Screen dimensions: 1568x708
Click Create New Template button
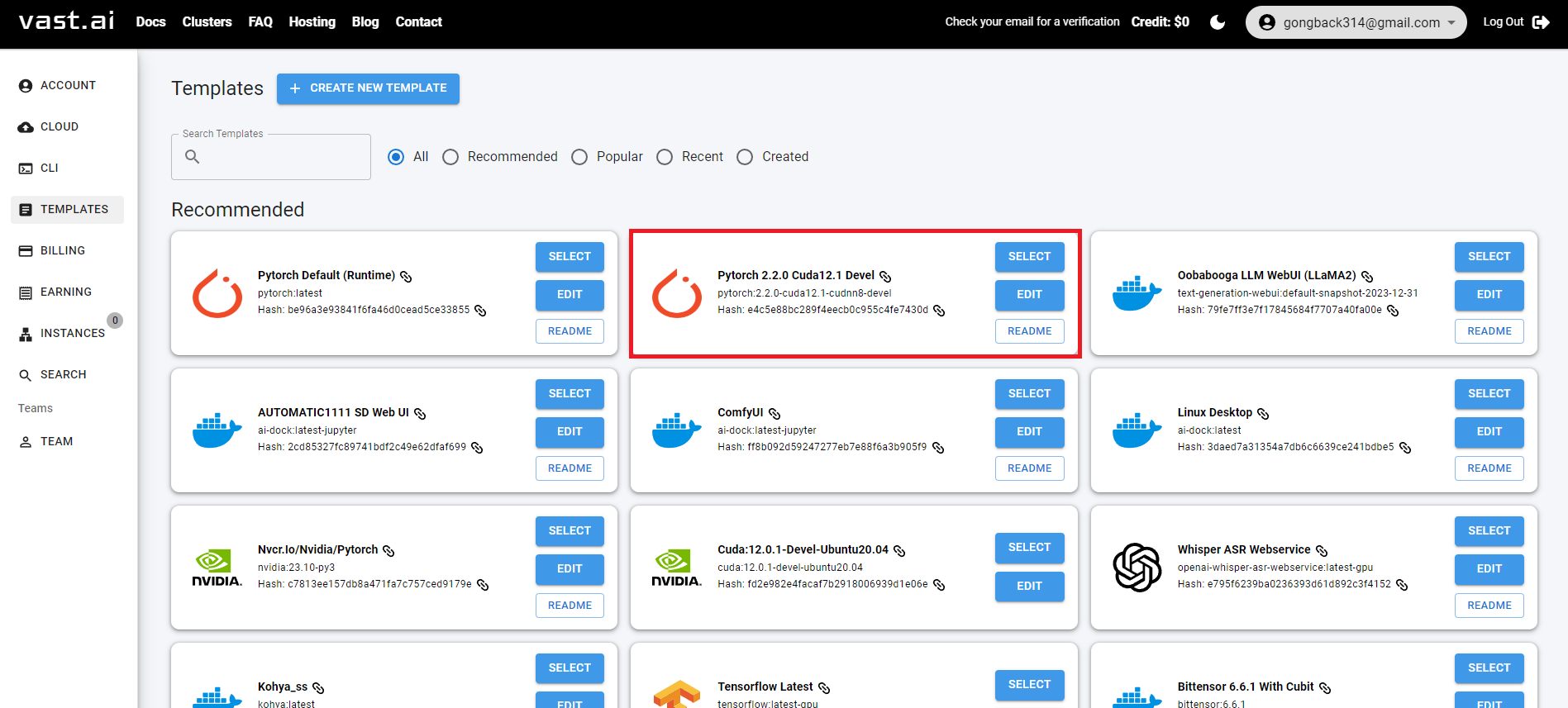click(368, 88)
